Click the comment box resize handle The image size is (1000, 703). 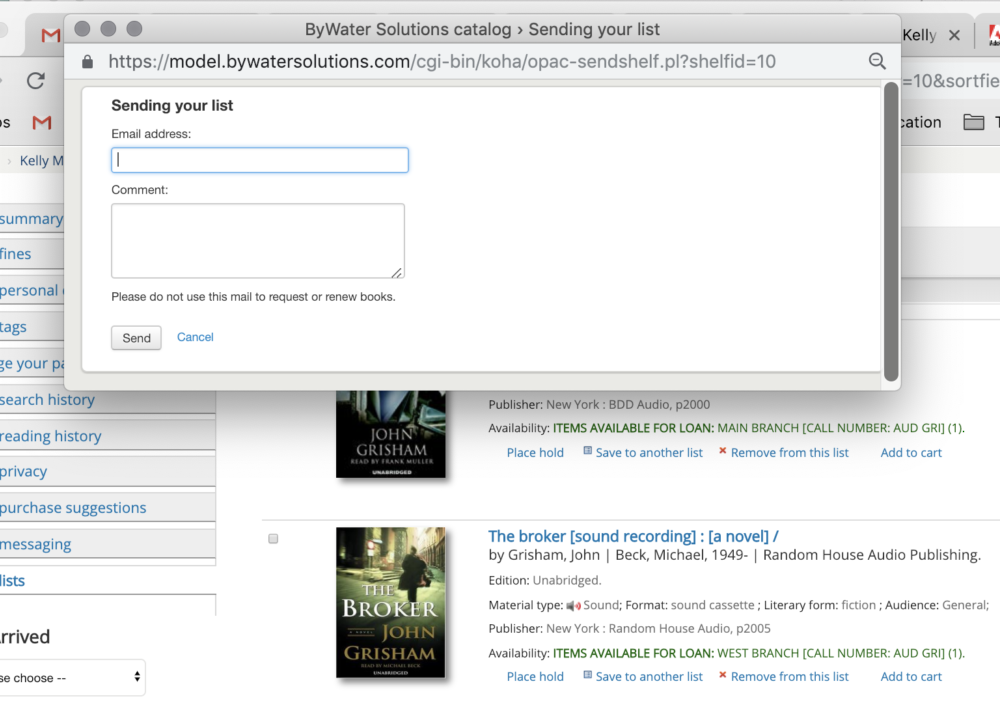[397, 272]
